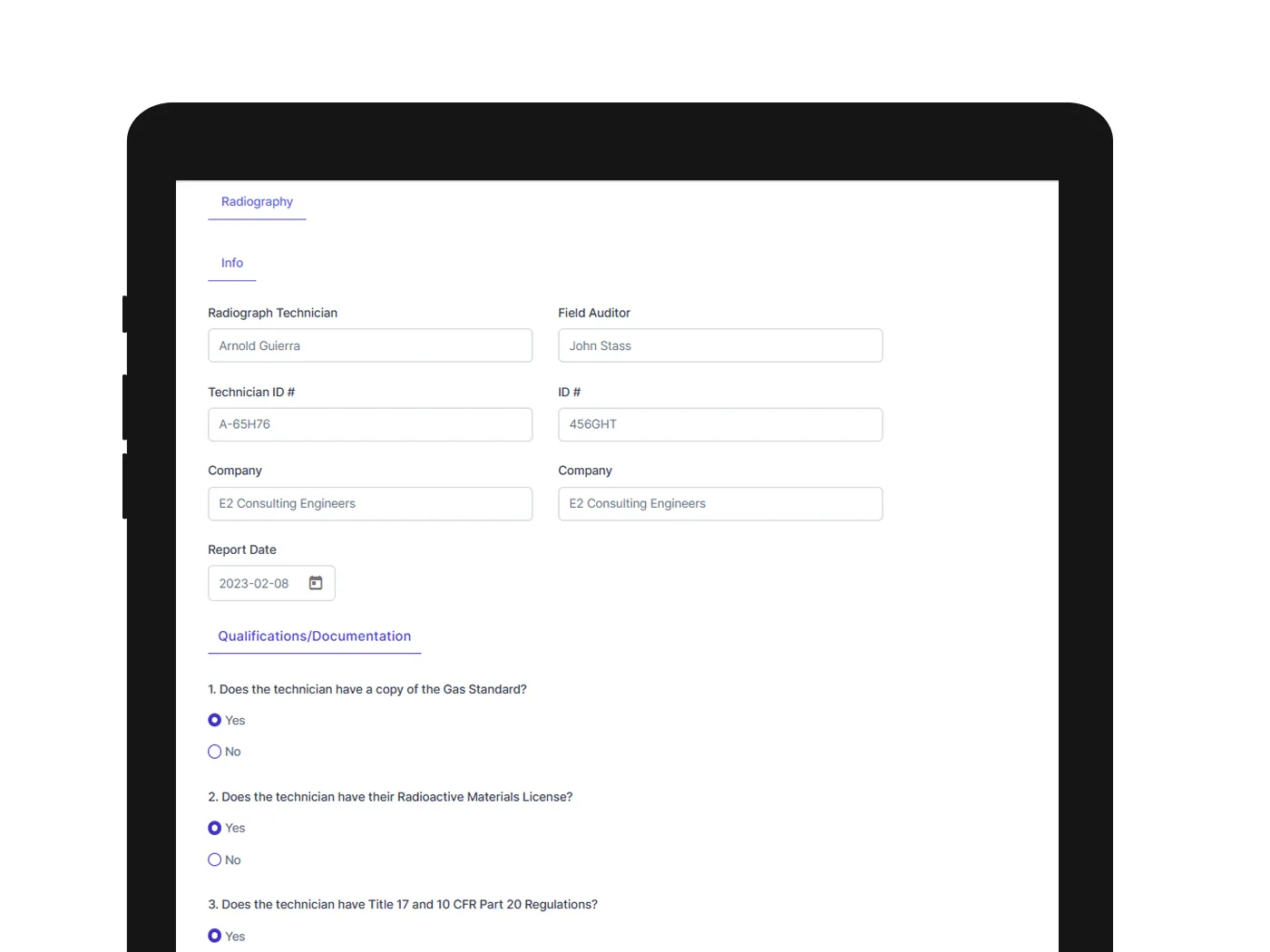Select No for Gas Standard copy question
This screenshot has height=952, width=1270.
(215, 752)
